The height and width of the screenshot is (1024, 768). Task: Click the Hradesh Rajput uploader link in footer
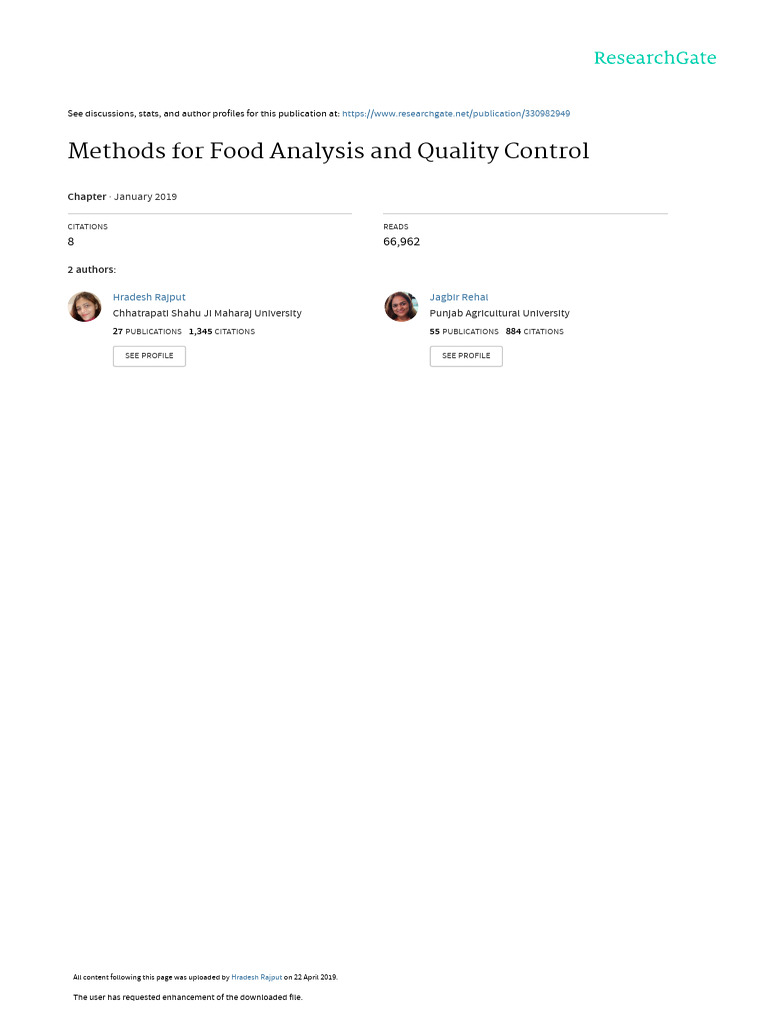[256, 977]
